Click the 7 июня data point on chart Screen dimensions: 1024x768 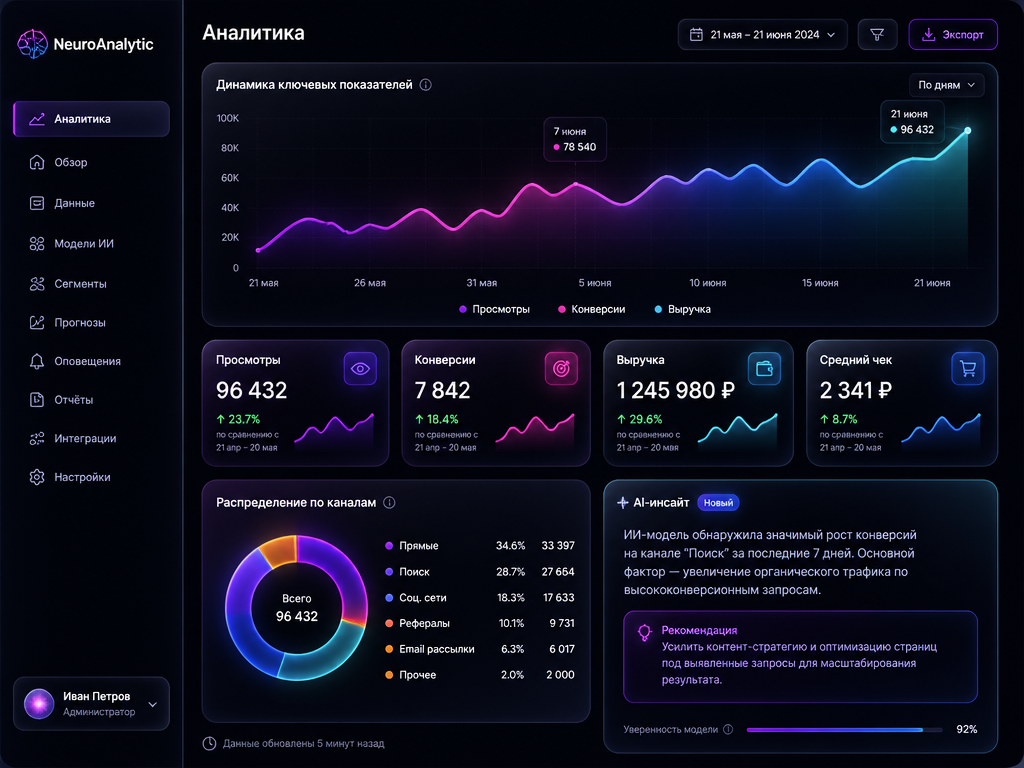pos(575,185)
